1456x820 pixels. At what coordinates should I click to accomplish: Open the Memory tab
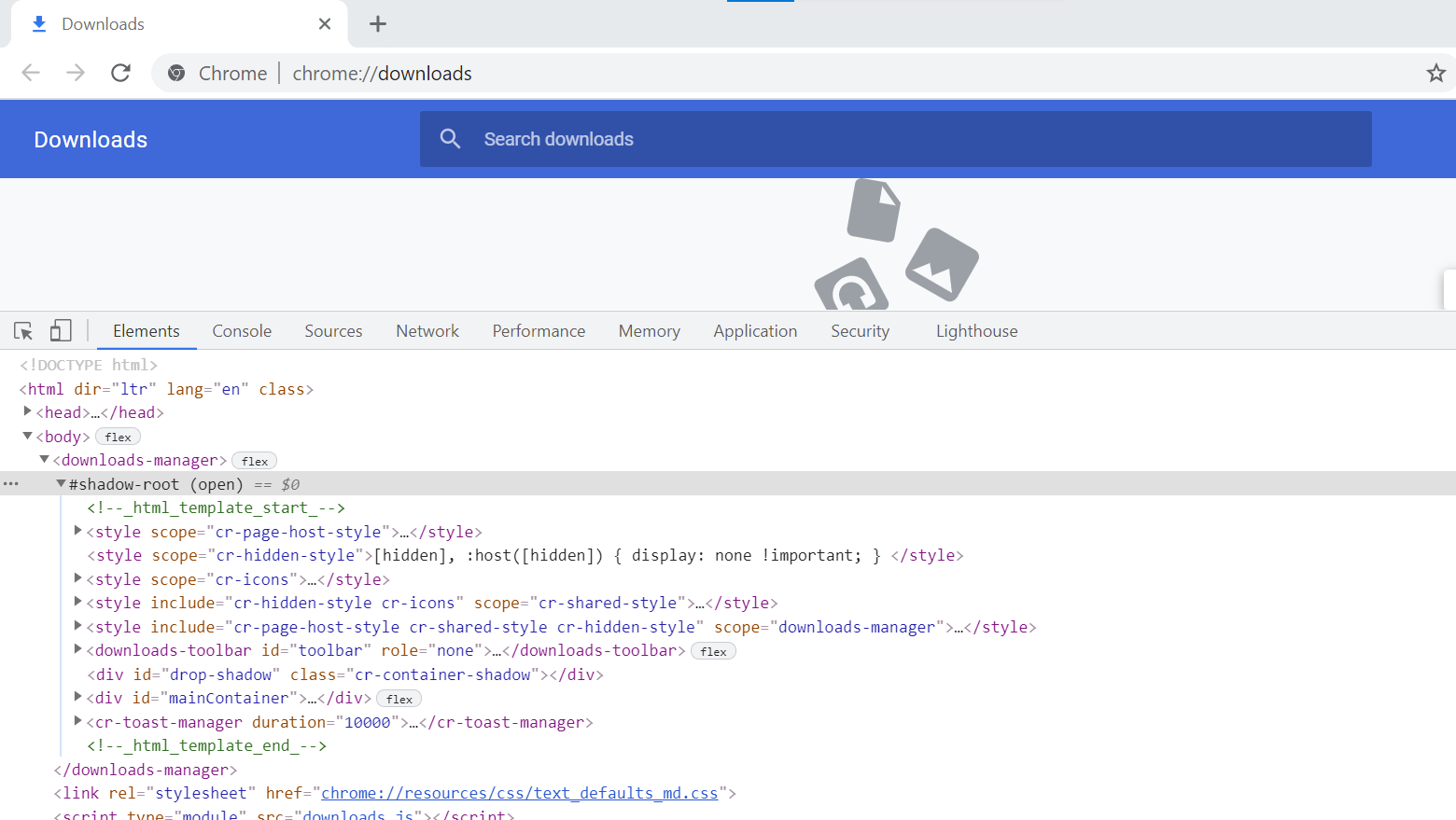pos(650,331)
